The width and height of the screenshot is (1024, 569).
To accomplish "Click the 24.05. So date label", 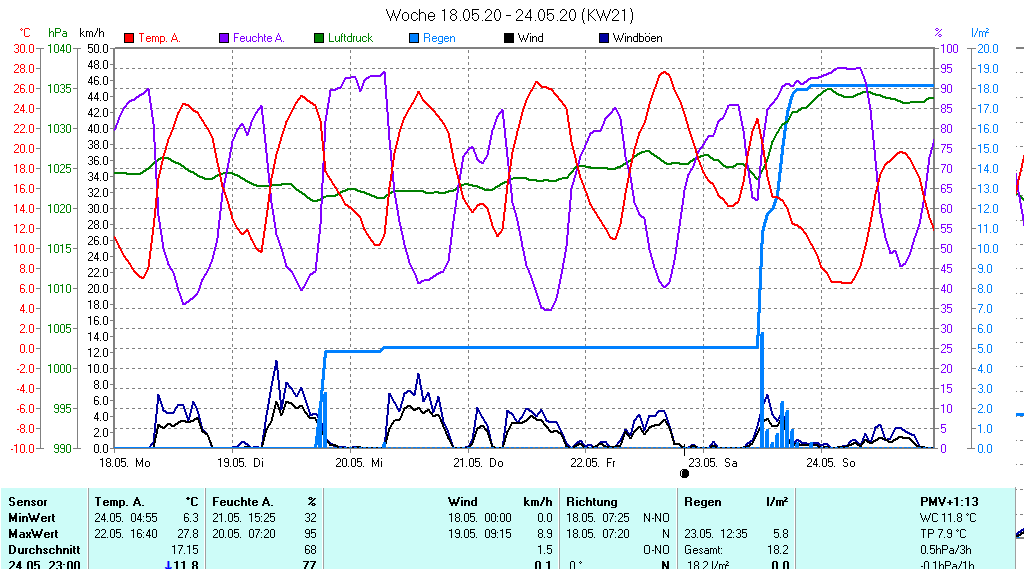I will (829, 463).
